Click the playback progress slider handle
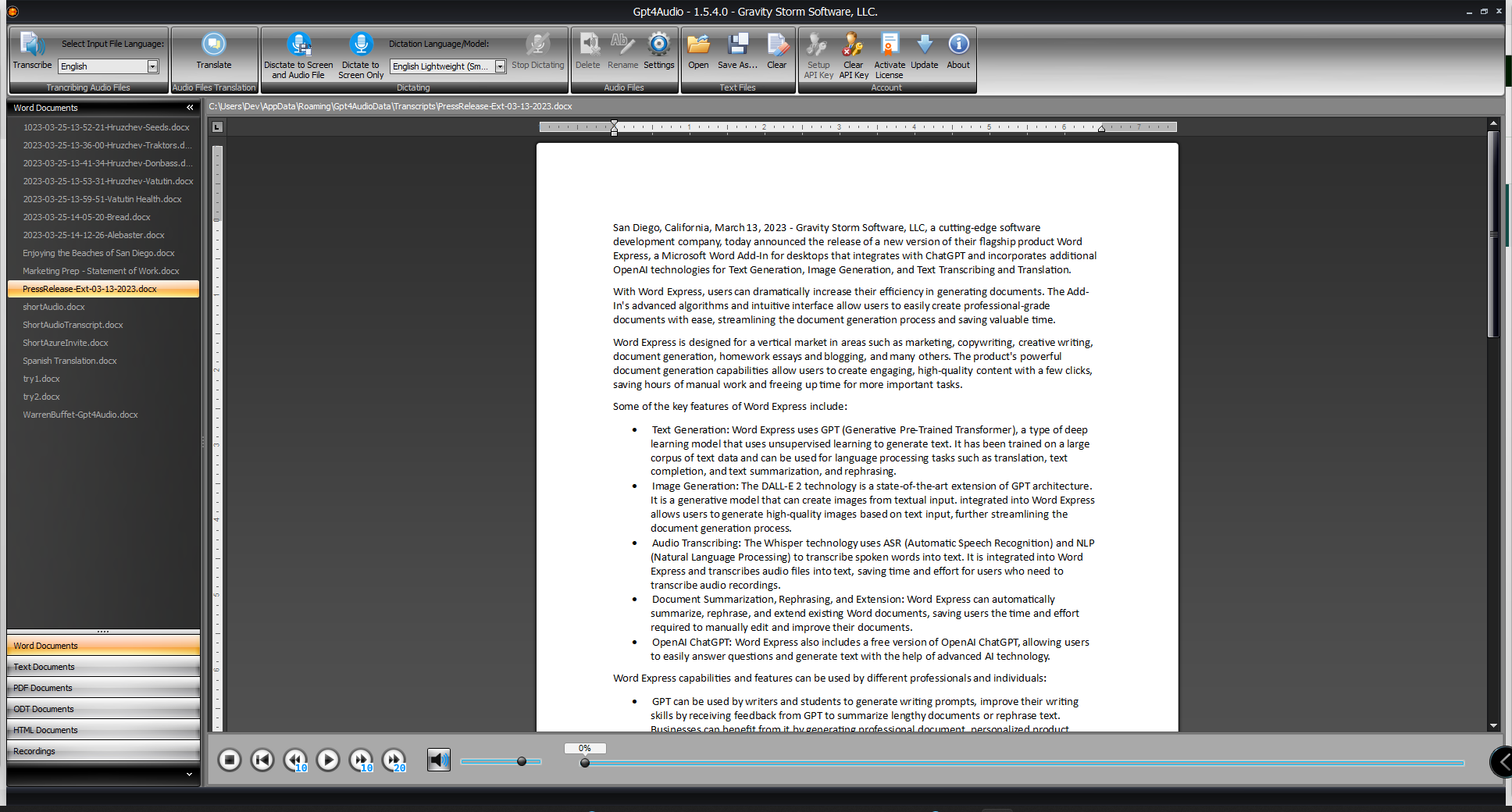Screen dimensions: 1512x812 pyautogui.click(x=585, y=763)
